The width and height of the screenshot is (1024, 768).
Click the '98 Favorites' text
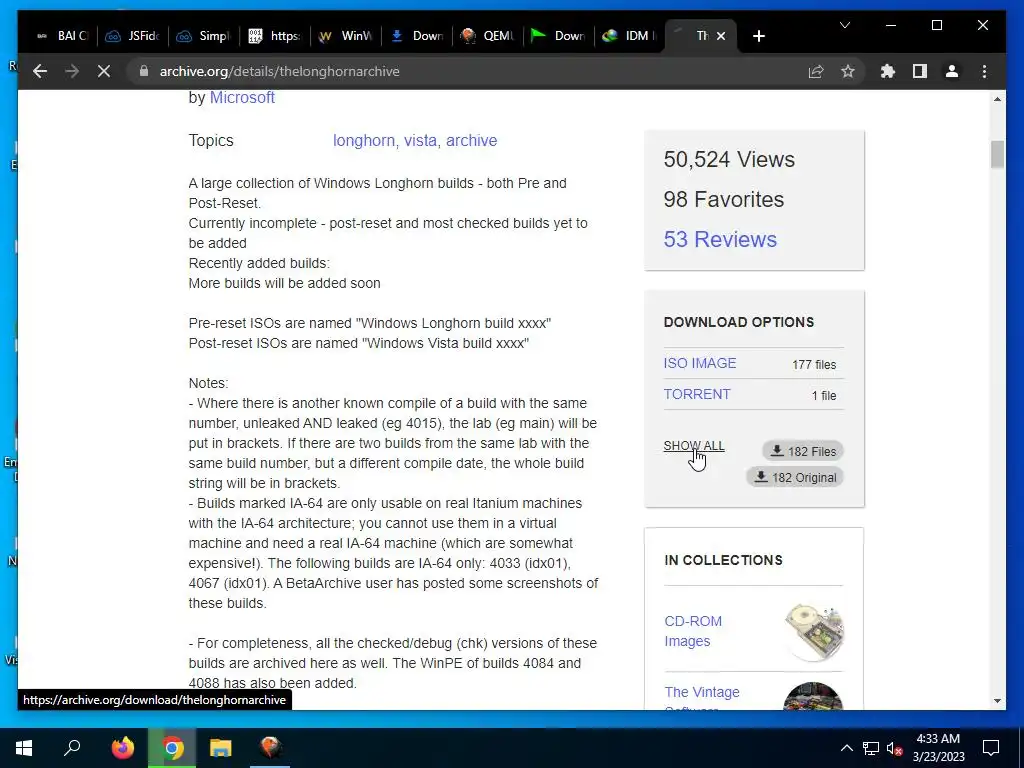pyautogui.click(x=724, y=199)
